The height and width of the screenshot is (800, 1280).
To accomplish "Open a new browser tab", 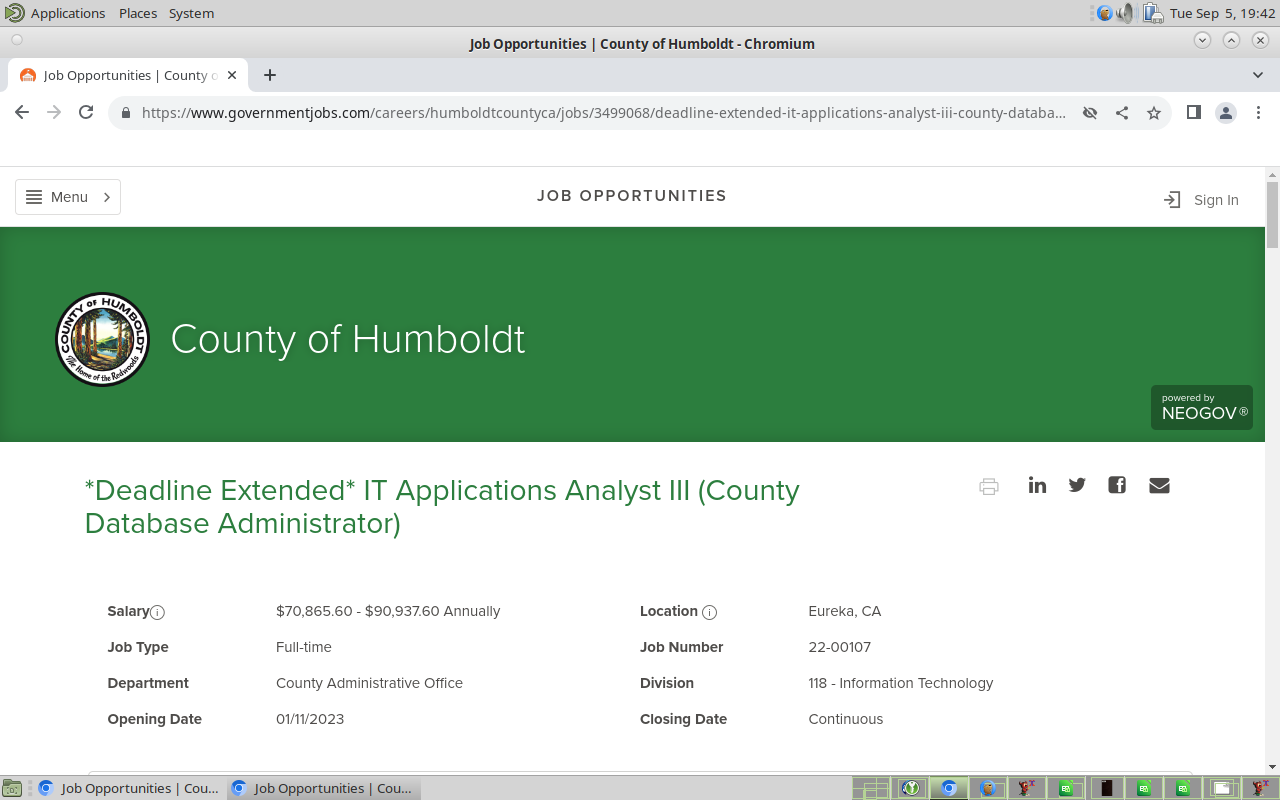I will point(270,75).
